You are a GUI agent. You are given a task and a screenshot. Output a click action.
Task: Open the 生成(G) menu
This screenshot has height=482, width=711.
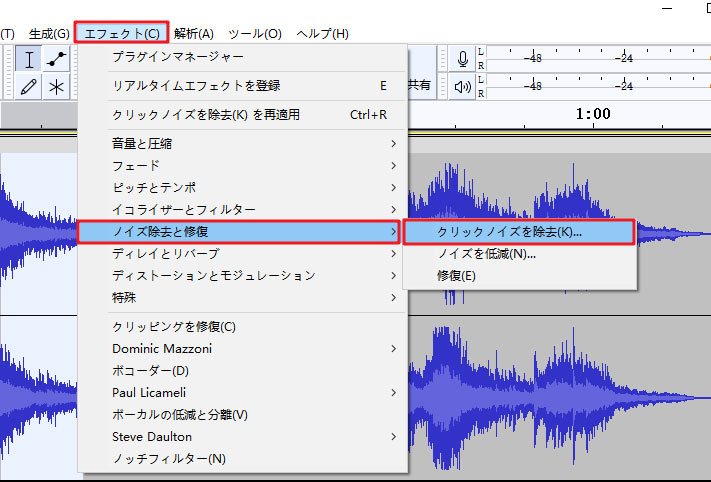pos(49,34)
